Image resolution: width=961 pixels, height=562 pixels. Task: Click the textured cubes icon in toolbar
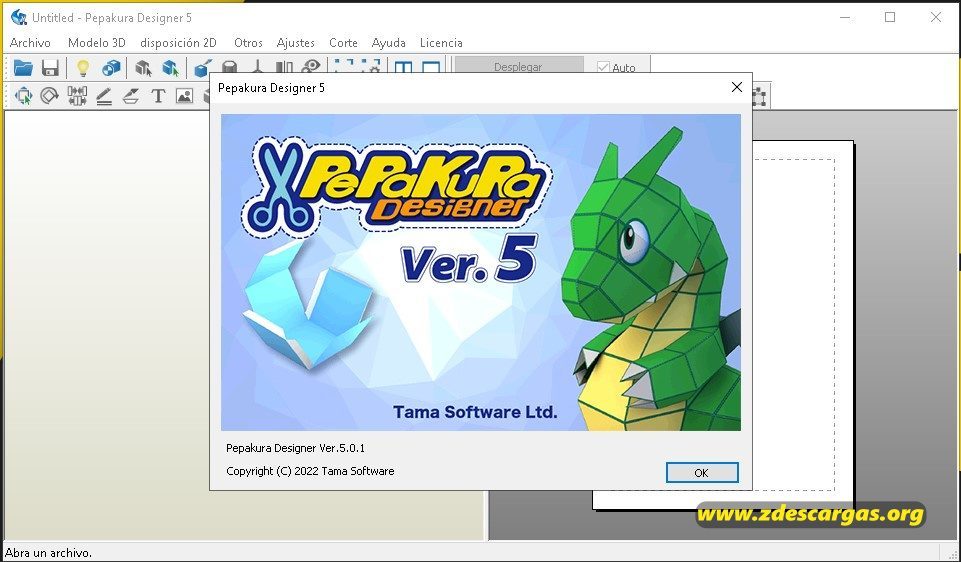coord(111,67)
